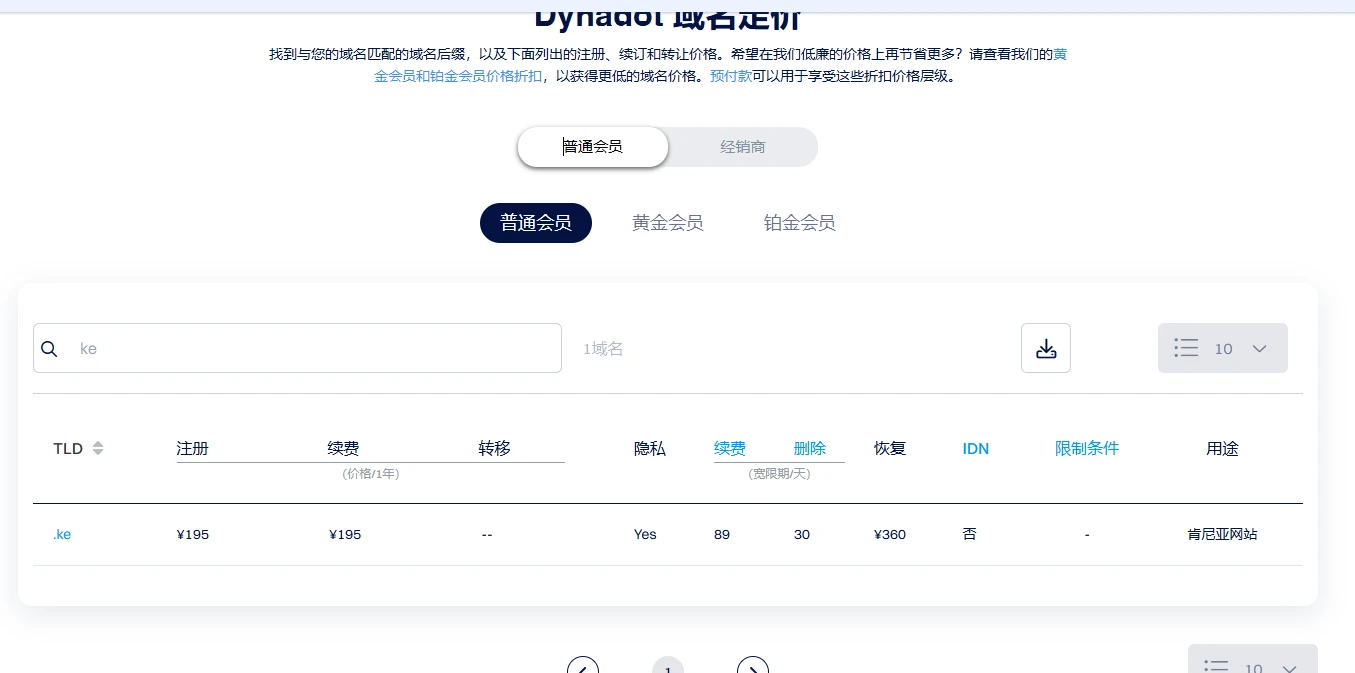
Task: Select 普通会员 in the top toggle switch
Action: click(593, 147)
